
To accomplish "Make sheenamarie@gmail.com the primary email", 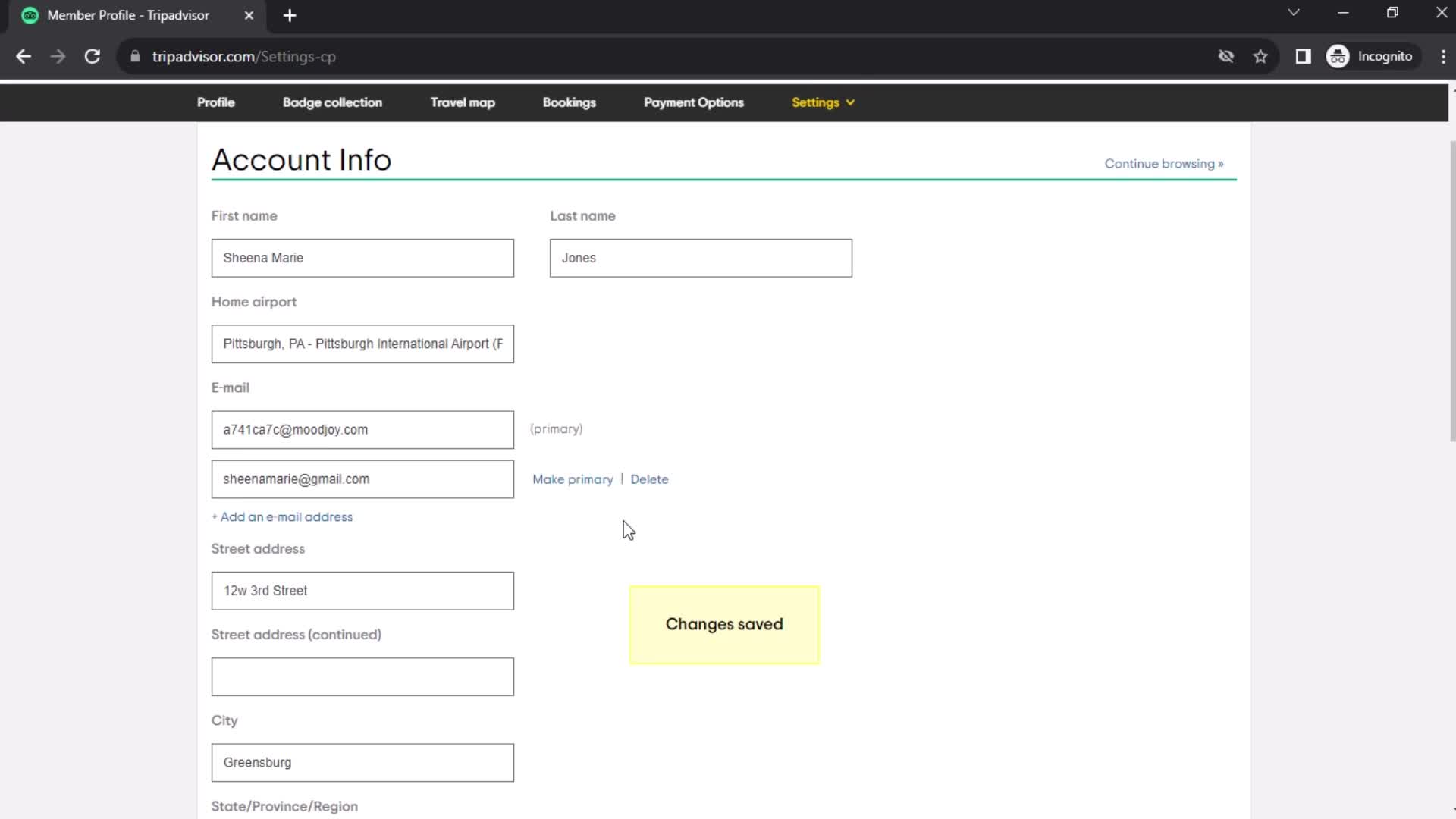I will pyautogui.click(x=573, y=479).
